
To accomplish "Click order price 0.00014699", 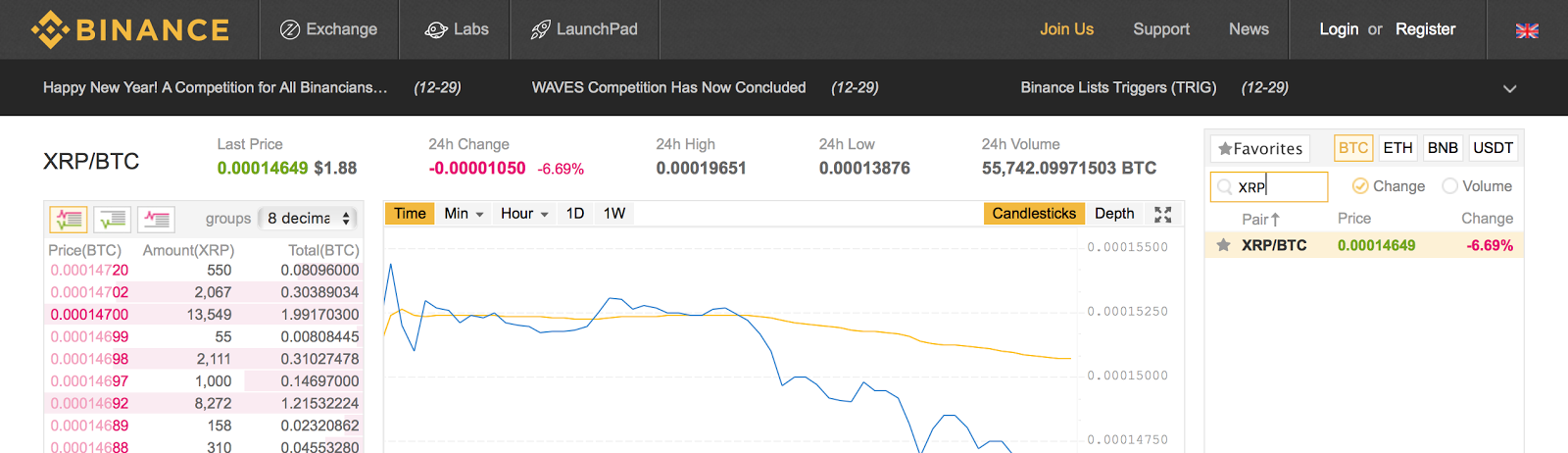I will pos(89,336).
